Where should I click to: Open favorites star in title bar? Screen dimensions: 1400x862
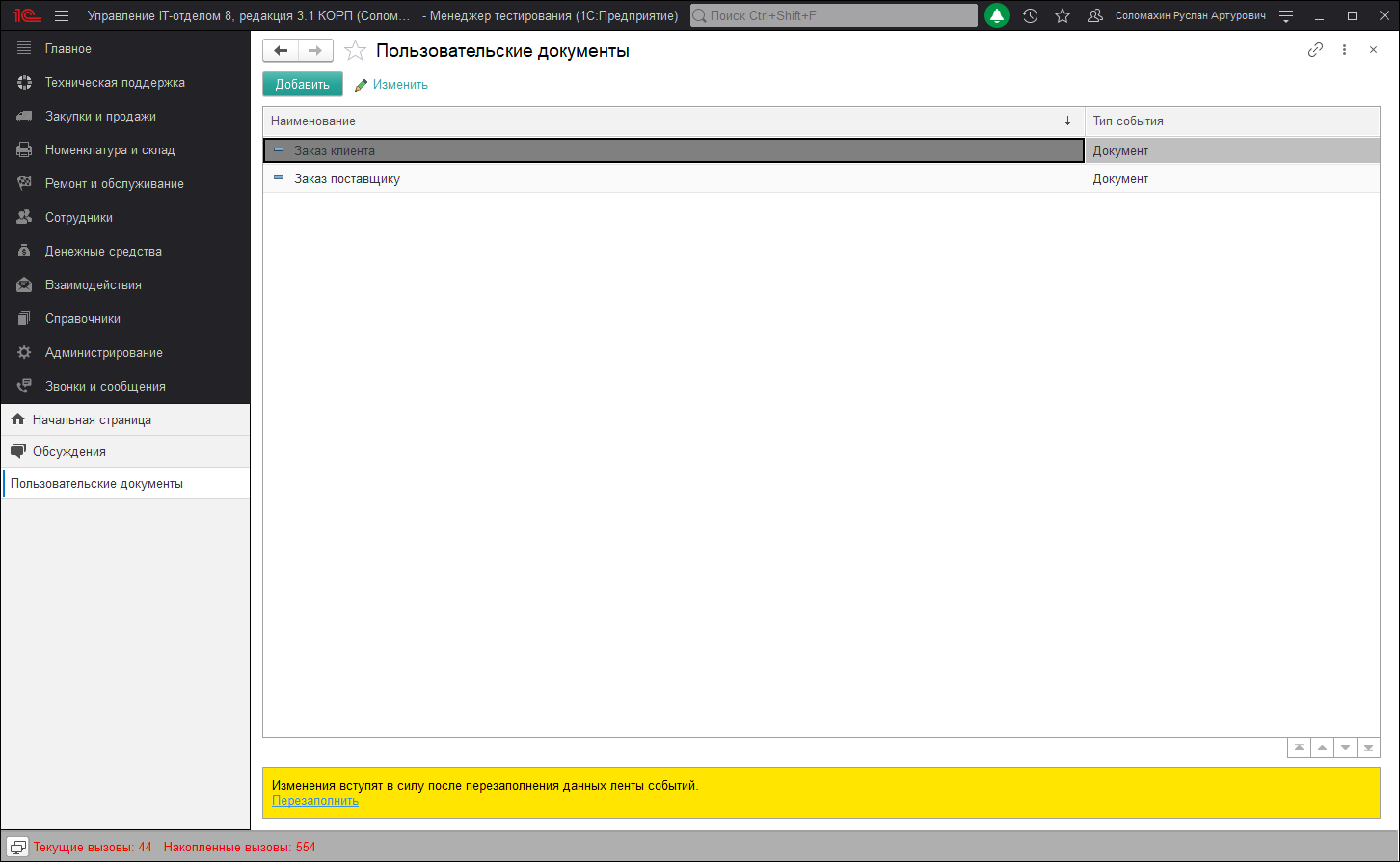click(1063, 16)
